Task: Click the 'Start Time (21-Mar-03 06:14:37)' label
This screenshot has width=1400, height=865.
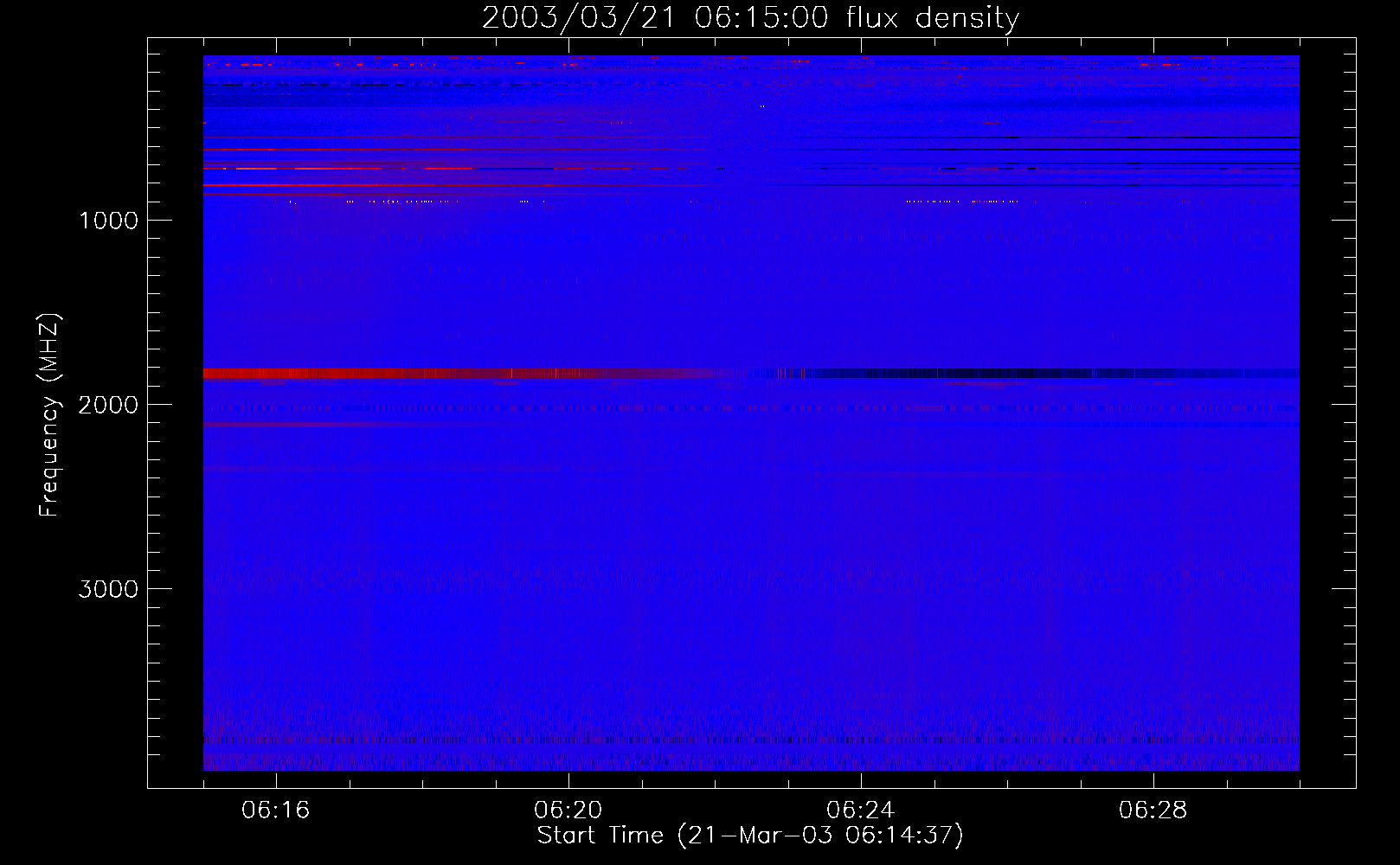Action: pos(750,836)
